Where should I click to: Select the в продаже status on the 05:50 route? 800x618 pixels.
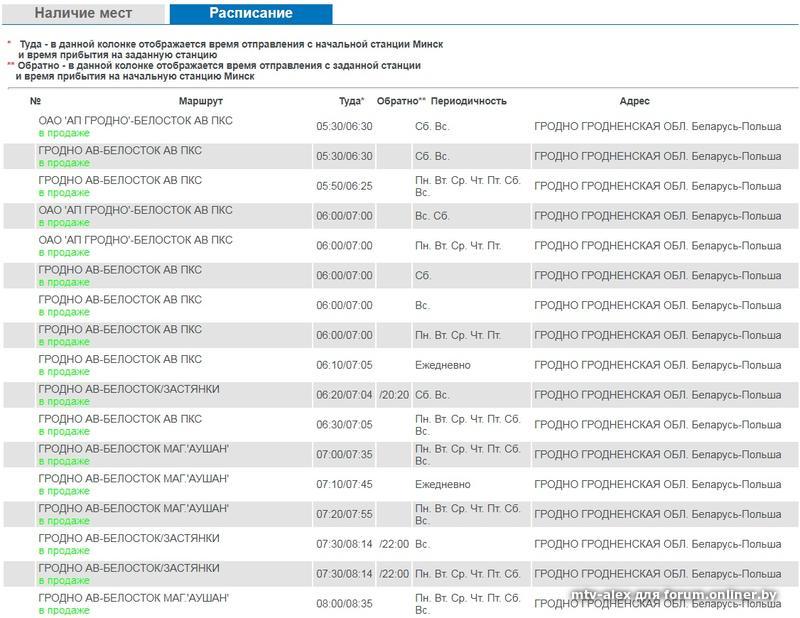pos(64,193)
